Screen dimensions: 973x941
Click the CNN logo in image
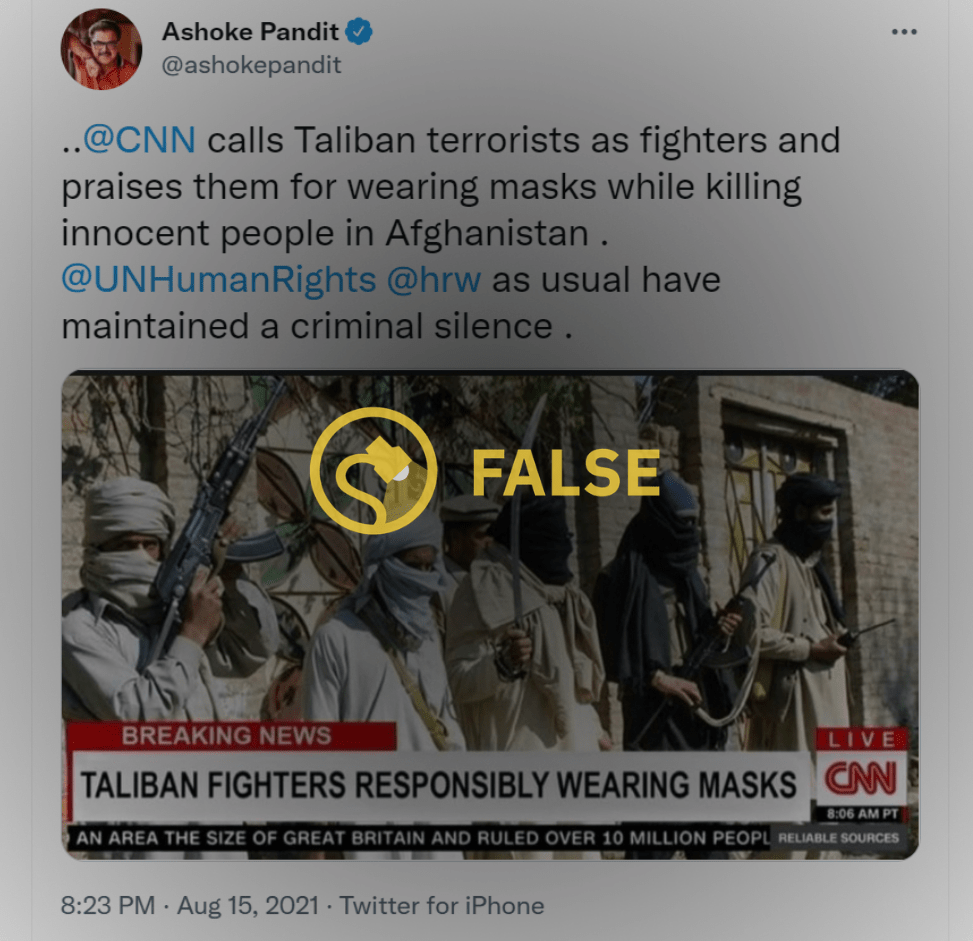[x=860, y=778]
